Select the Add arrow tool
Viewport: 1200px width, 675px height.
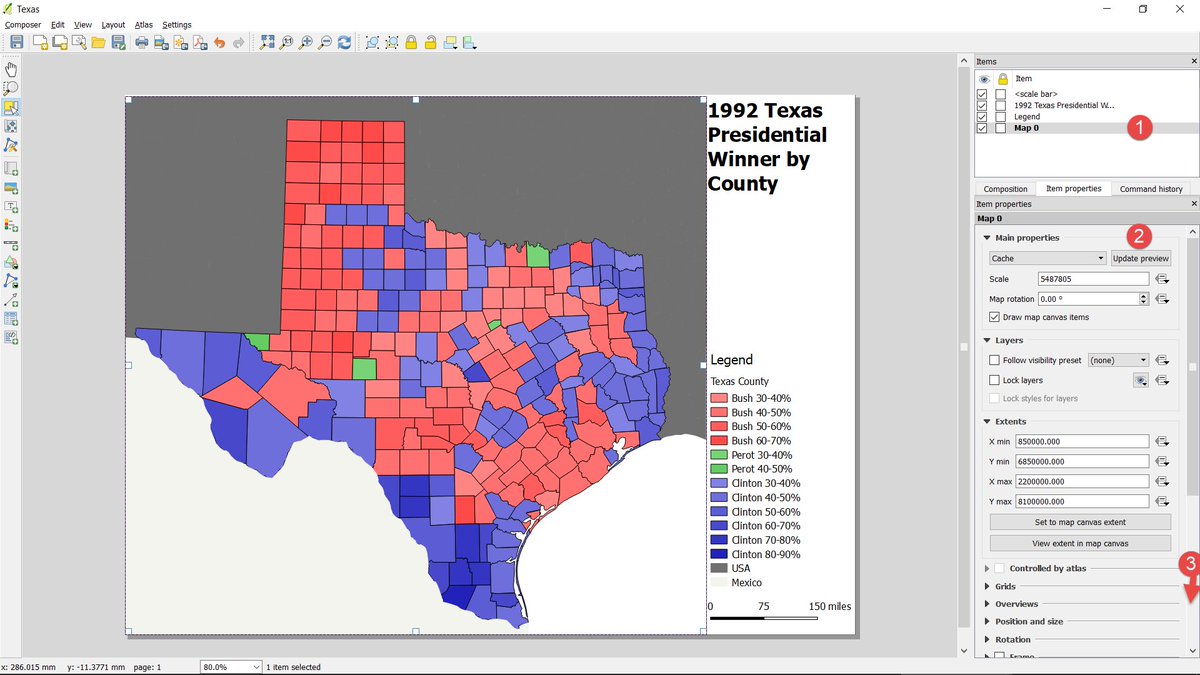pyautogui.click(x=11, y=300)
